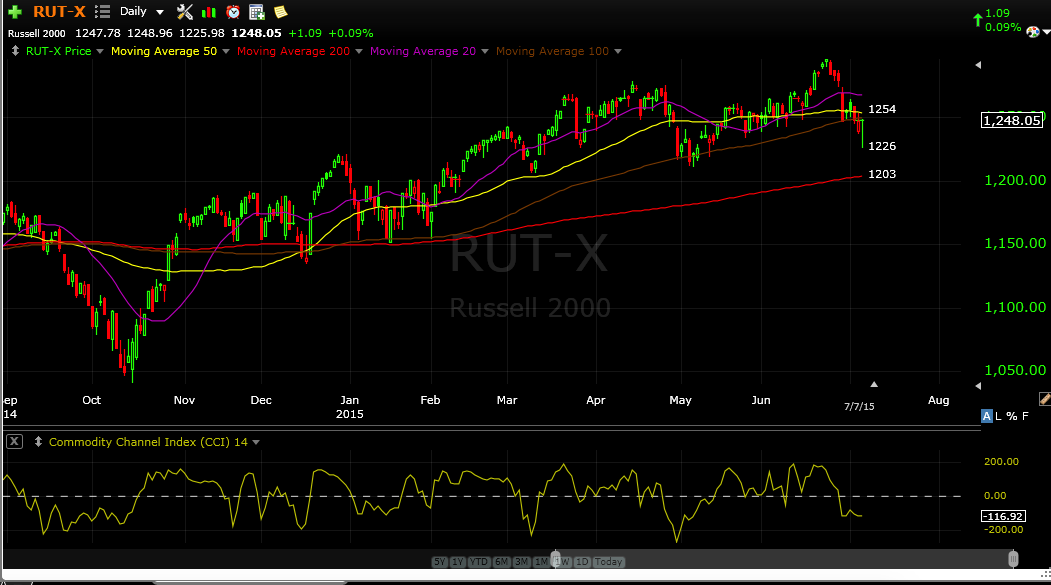Click the Moving Average 20 label
The height and width of the screenshot is (585, 1051).
(x=423, y=51)
